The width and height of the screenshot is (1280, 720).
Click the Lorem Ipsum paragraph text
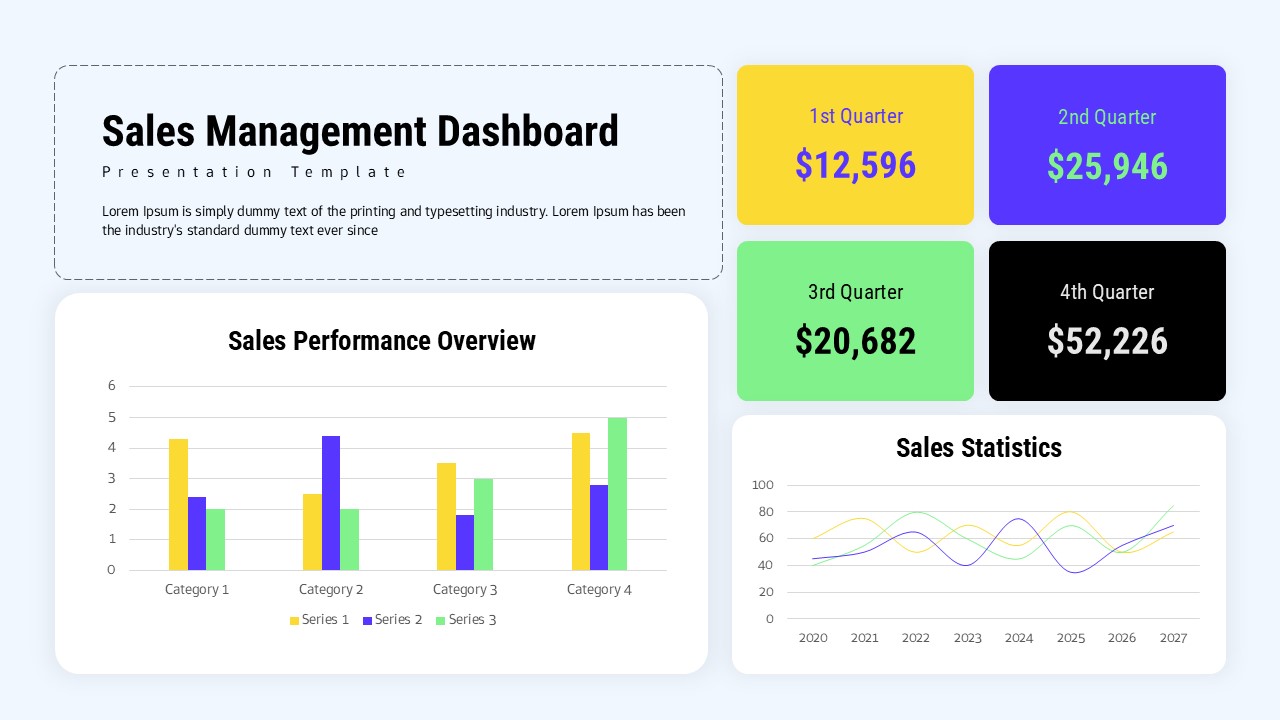pos(393,220)
